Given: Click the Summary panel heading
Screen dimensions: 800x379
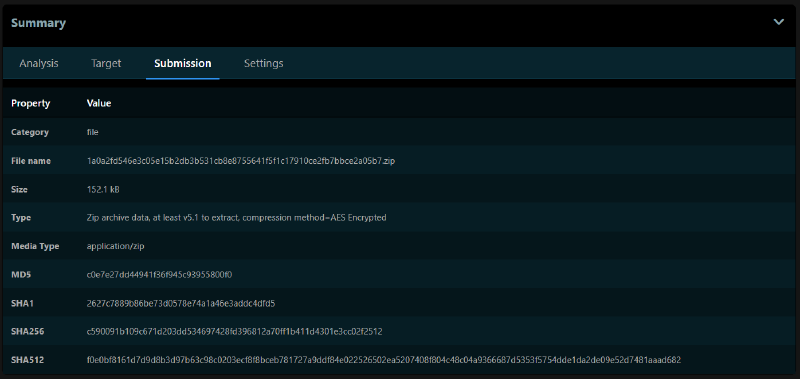Looking at the screenshot, I should pyautogui.click(x=38, y=23).
